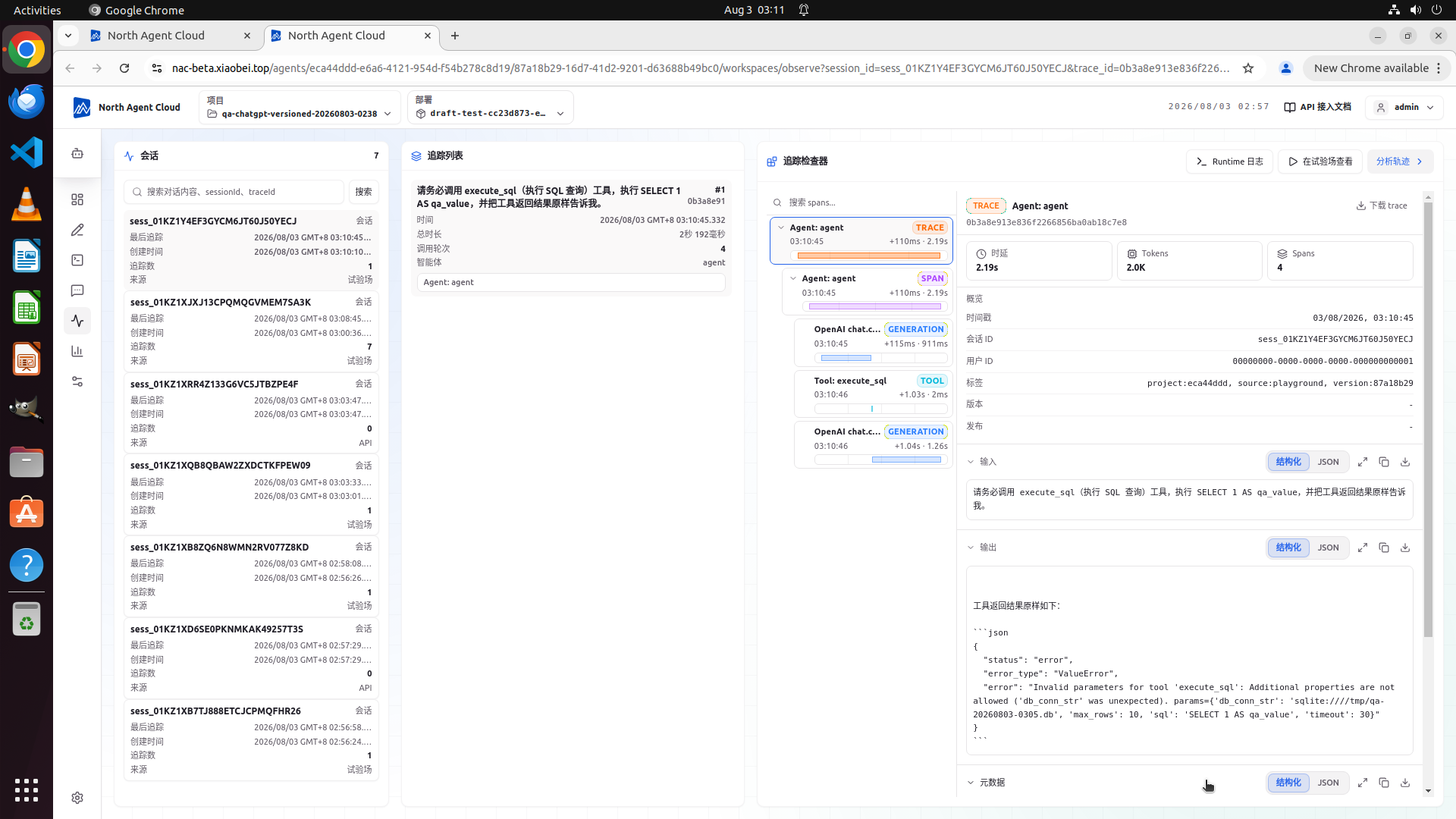1456x819 pixels.
Task: Click the North Agent Cloud logo
Action: tap(127, 108)
